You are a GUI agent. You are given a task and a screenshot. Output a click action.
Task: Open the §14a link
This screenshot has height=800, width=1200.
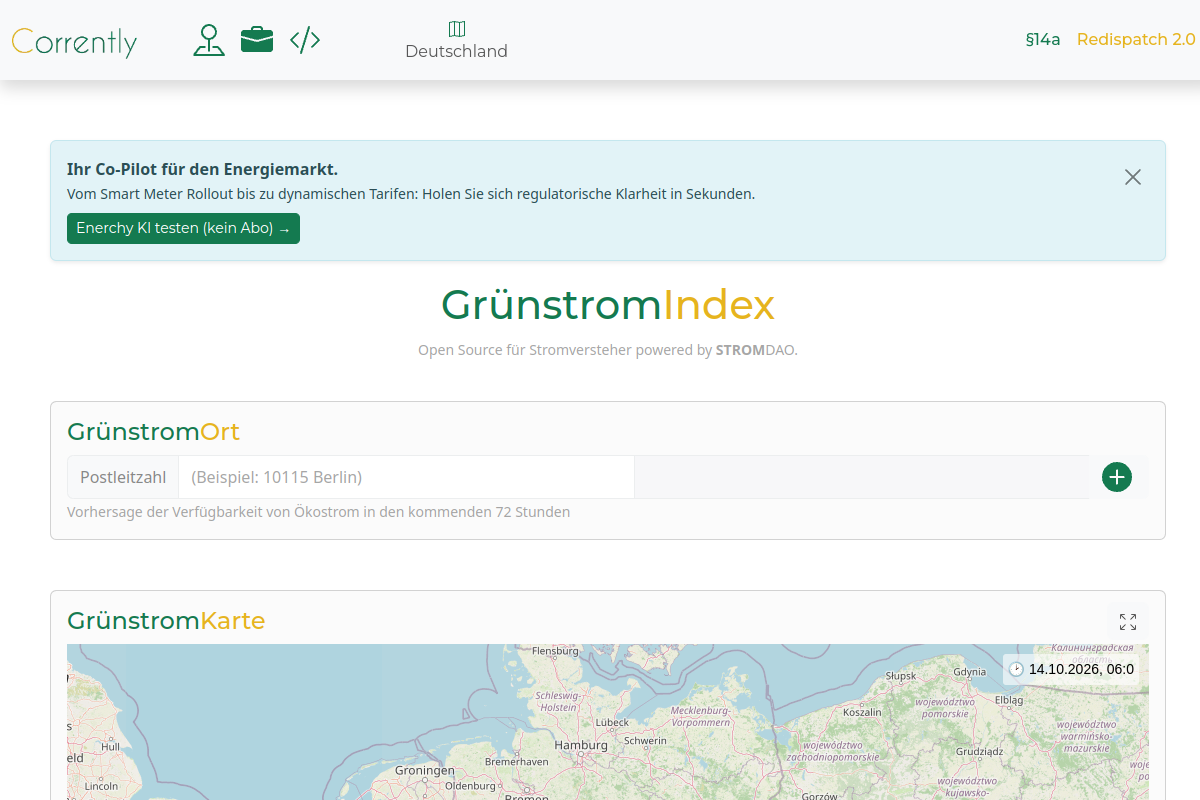pyautogui.click(x=1043, y=40)
